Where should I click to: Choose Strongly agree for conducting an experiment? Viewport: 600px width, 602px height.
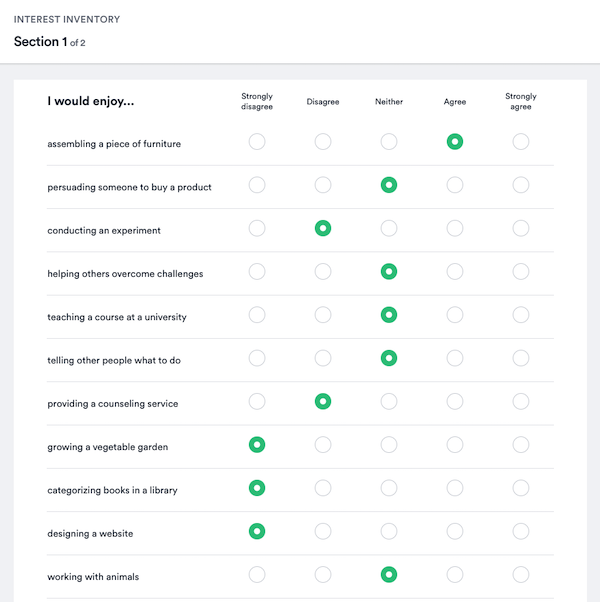click(521, 228)
